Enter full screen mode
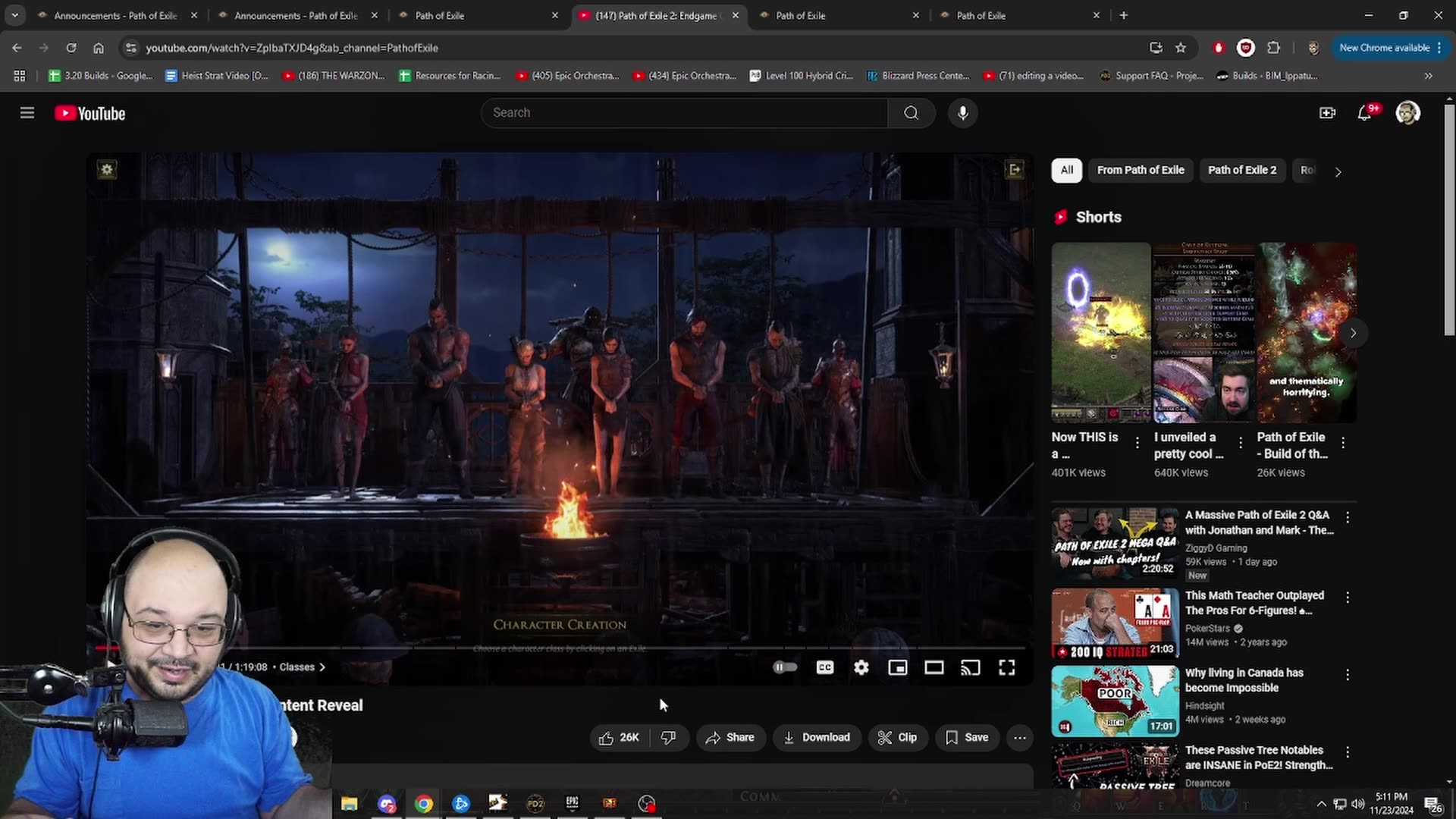This screenshot has height=819, width=1456. pos(1007,667)
